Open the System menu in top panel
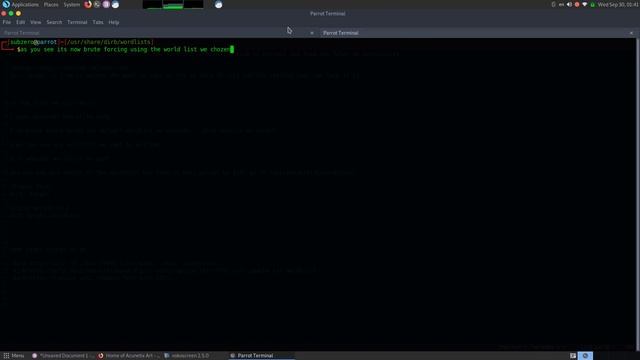Screen dimensions: 640x360 click(x=72, y=4)
